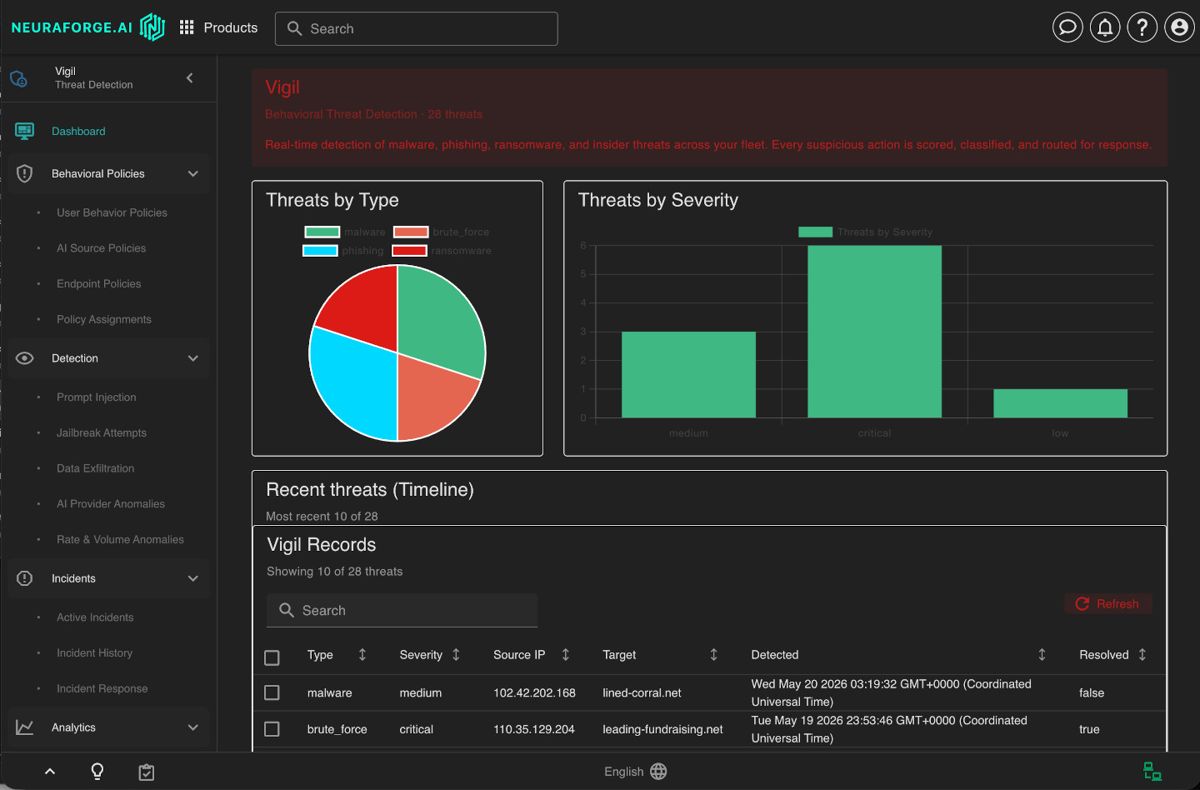Sort by Severity column arrows
Image resolution: width=1200 pixels, height=790 pixels.
(x=456, y=655)
